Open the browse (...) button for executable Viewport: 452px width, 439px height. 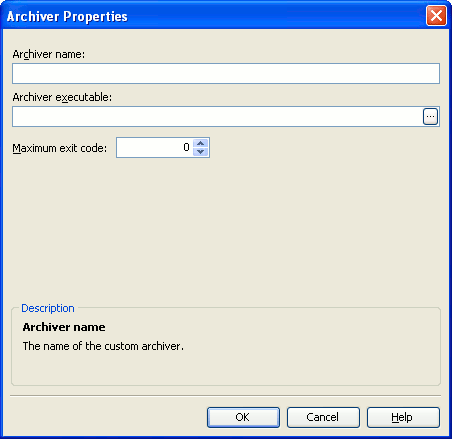430,117
